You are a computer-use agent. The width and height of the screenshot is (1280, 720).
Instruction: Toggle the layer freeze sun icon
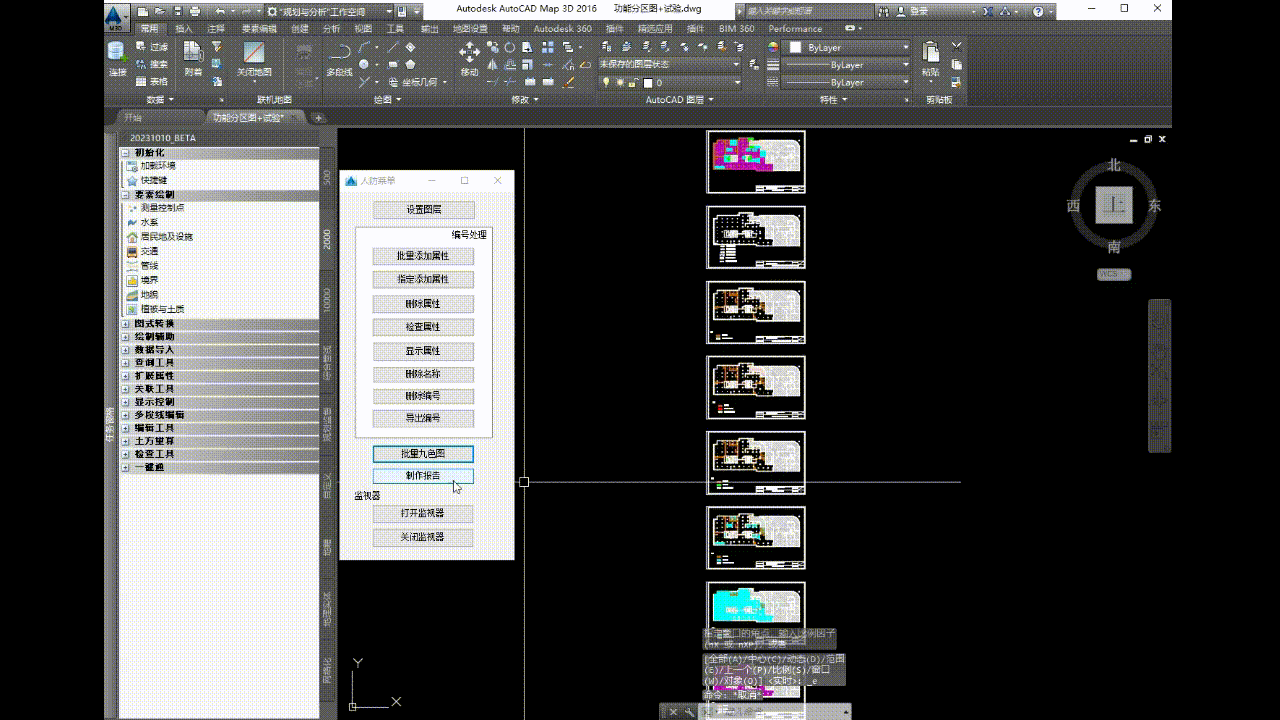[x=620, y=80]
